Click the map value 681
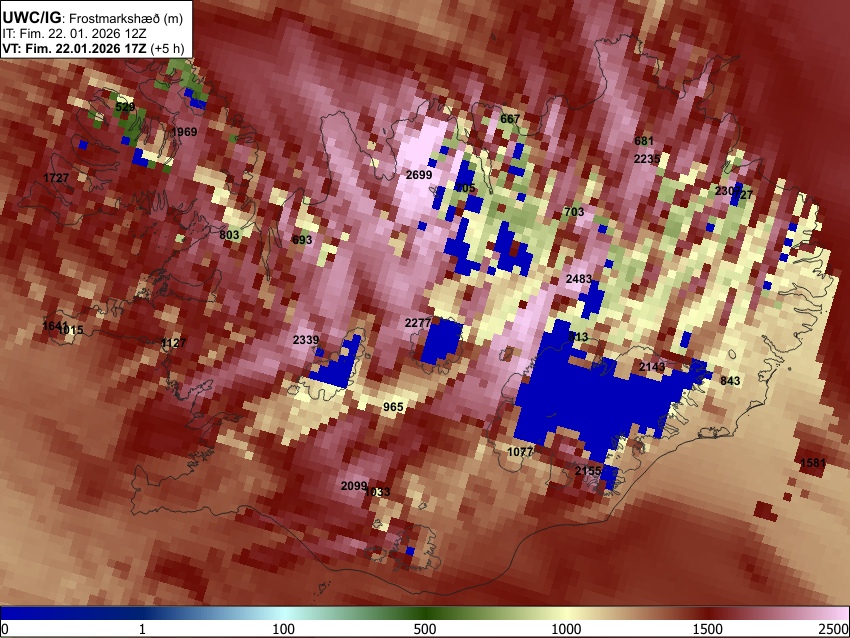Screen dimensions: 850x638 coord(644,141)
